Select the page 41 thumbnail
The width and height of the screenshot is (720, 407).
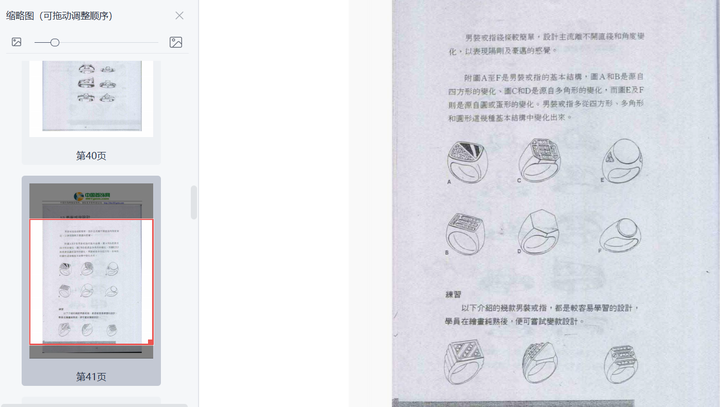pyautogui.click(x=91, y=271)
